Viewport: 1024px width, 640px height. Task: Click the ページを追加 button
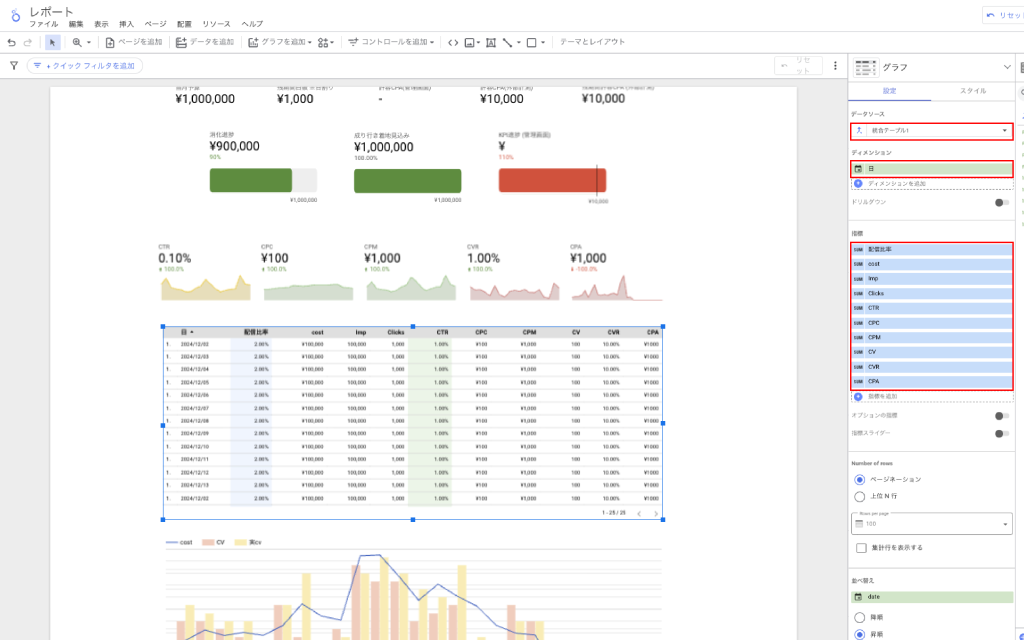pyautogui.click(x=133, y=42)
